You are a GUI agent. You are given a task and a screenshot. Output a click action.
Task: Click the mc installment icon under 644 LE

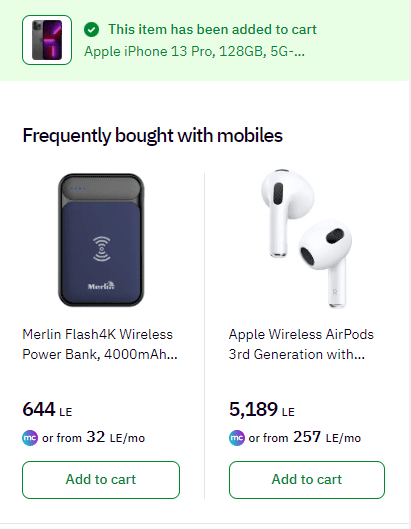(30, 438)
